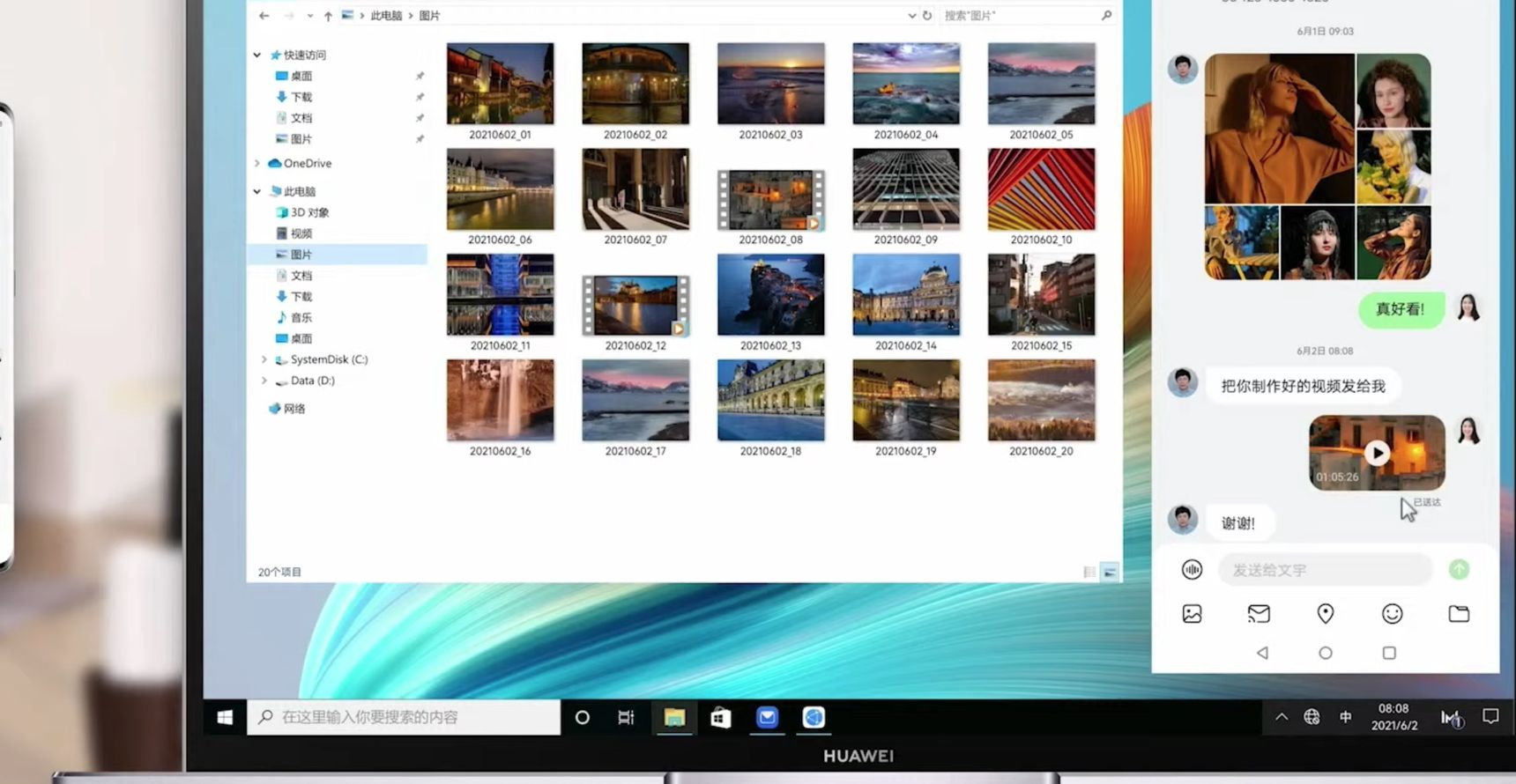Image resolution: width=1516 pixels, height=784 pixels.
Task: Select 视频 folder under 此电脑
Action: tap(294, 233)
